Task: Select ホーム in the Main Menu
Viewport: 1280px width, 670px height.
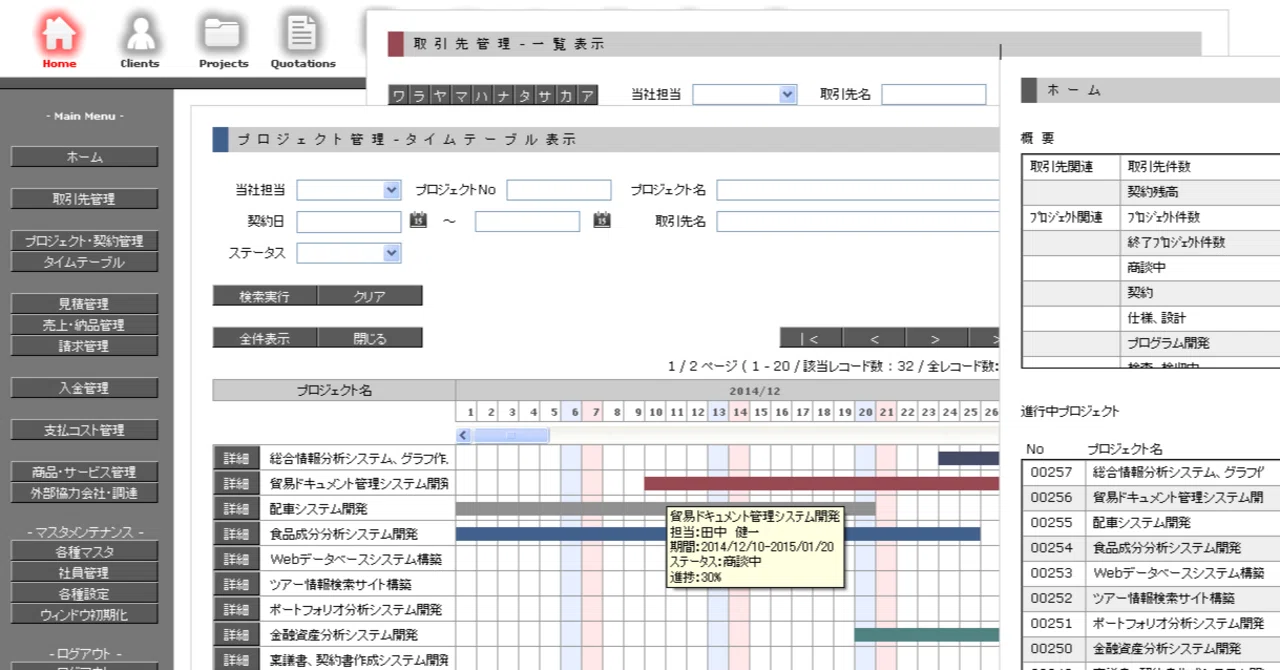Action: [85, 157]
